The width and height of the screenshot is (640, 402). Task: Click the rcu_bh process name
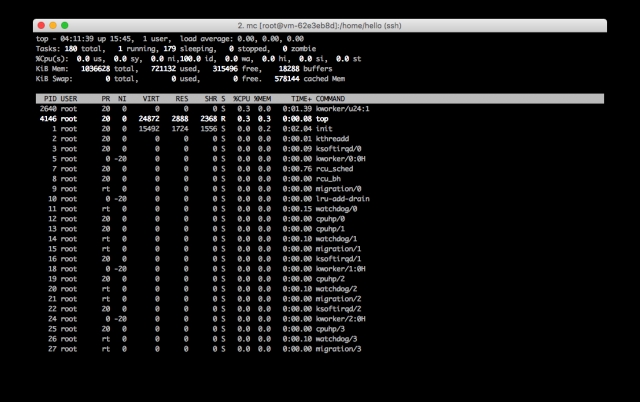point(328,179)
